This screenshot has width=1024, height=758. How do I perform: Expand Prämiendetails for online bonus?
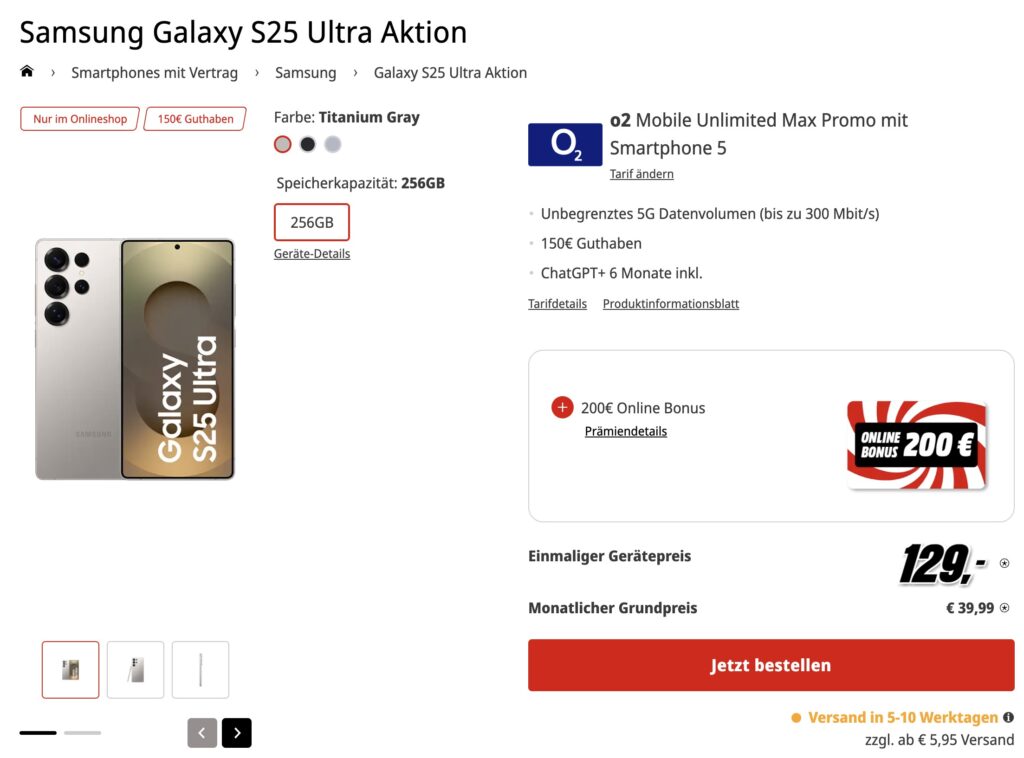(626, 432)
